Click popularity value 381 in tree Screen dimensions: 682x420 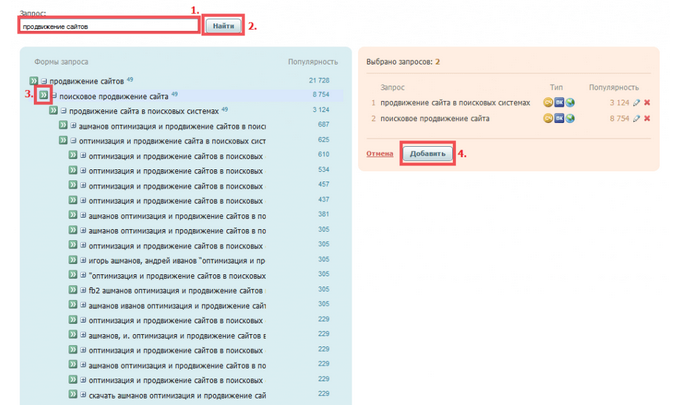323,214
